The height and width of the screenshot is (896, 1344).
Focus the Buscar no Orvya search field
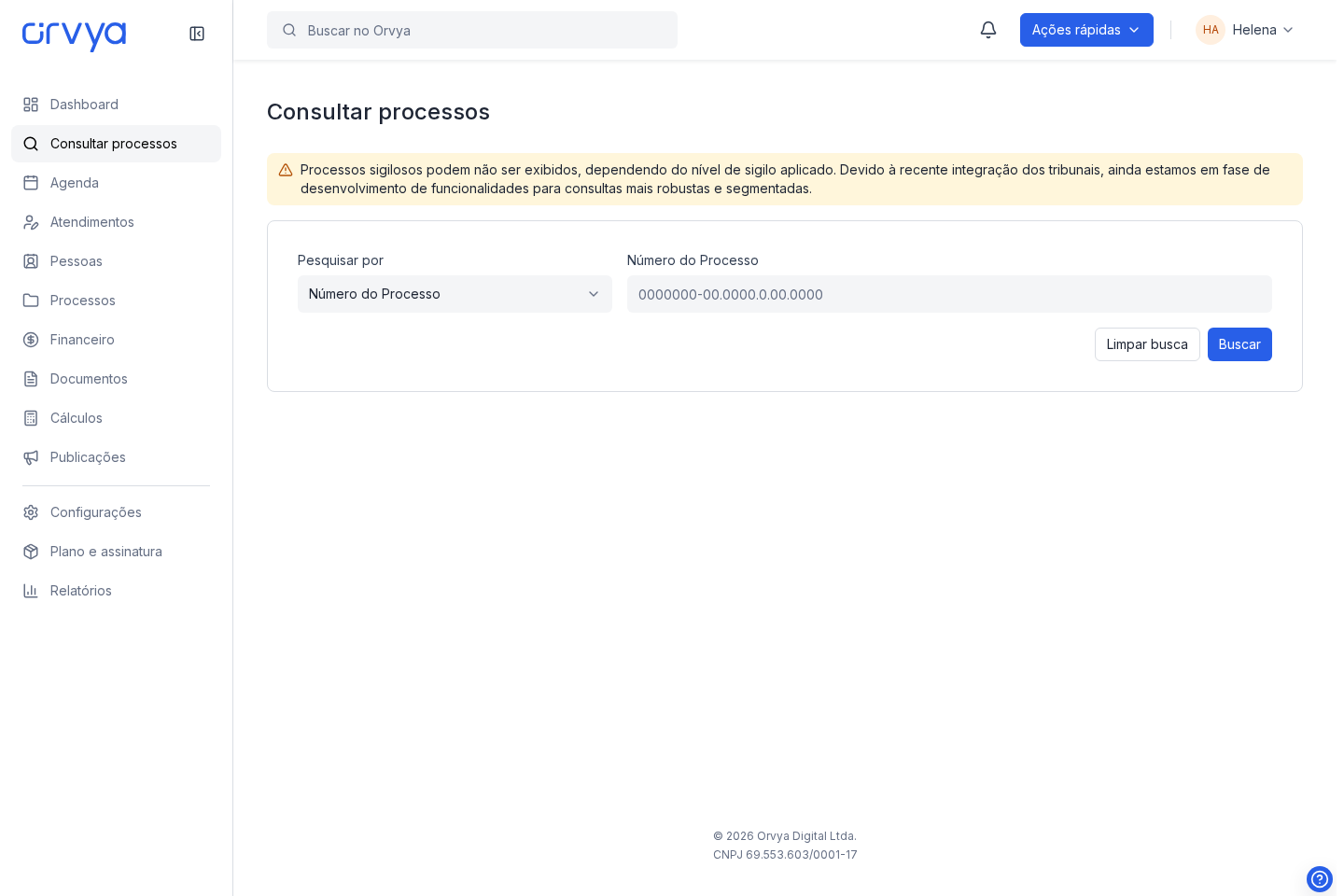(x=472, y=30)
